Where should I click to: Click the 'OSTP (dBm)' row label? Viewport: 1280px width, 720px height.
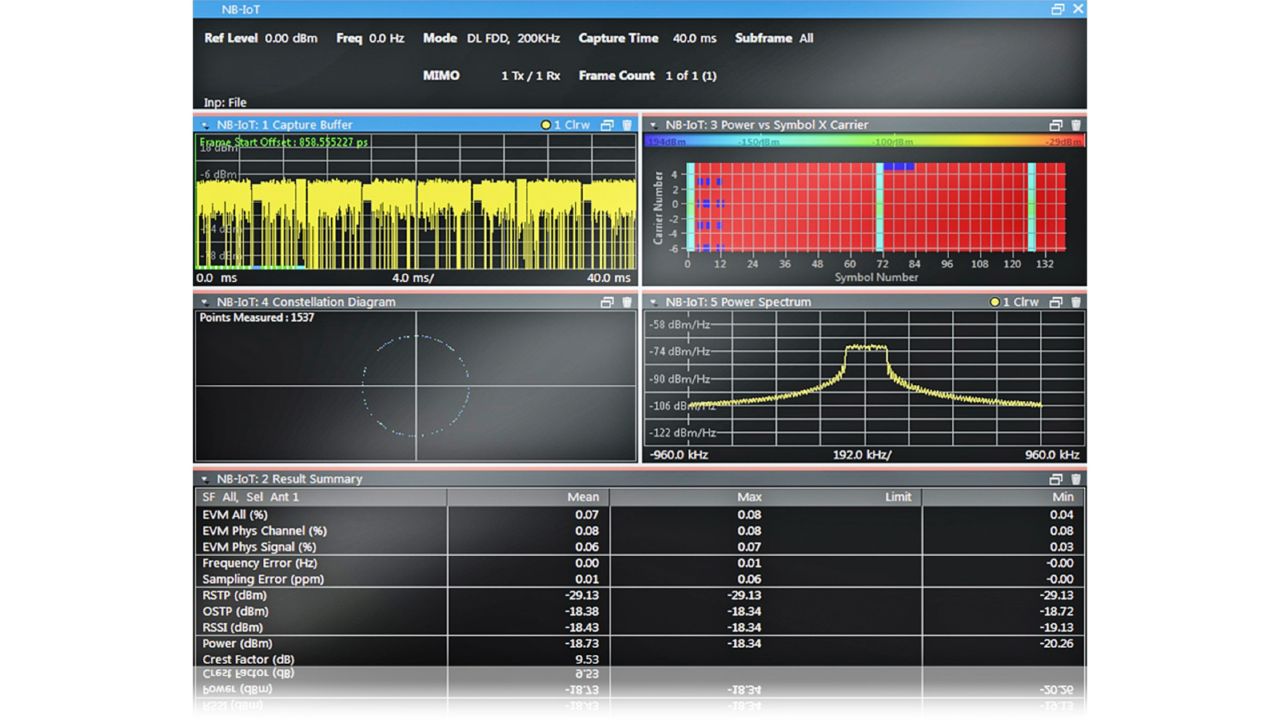(x=235, y=611)
